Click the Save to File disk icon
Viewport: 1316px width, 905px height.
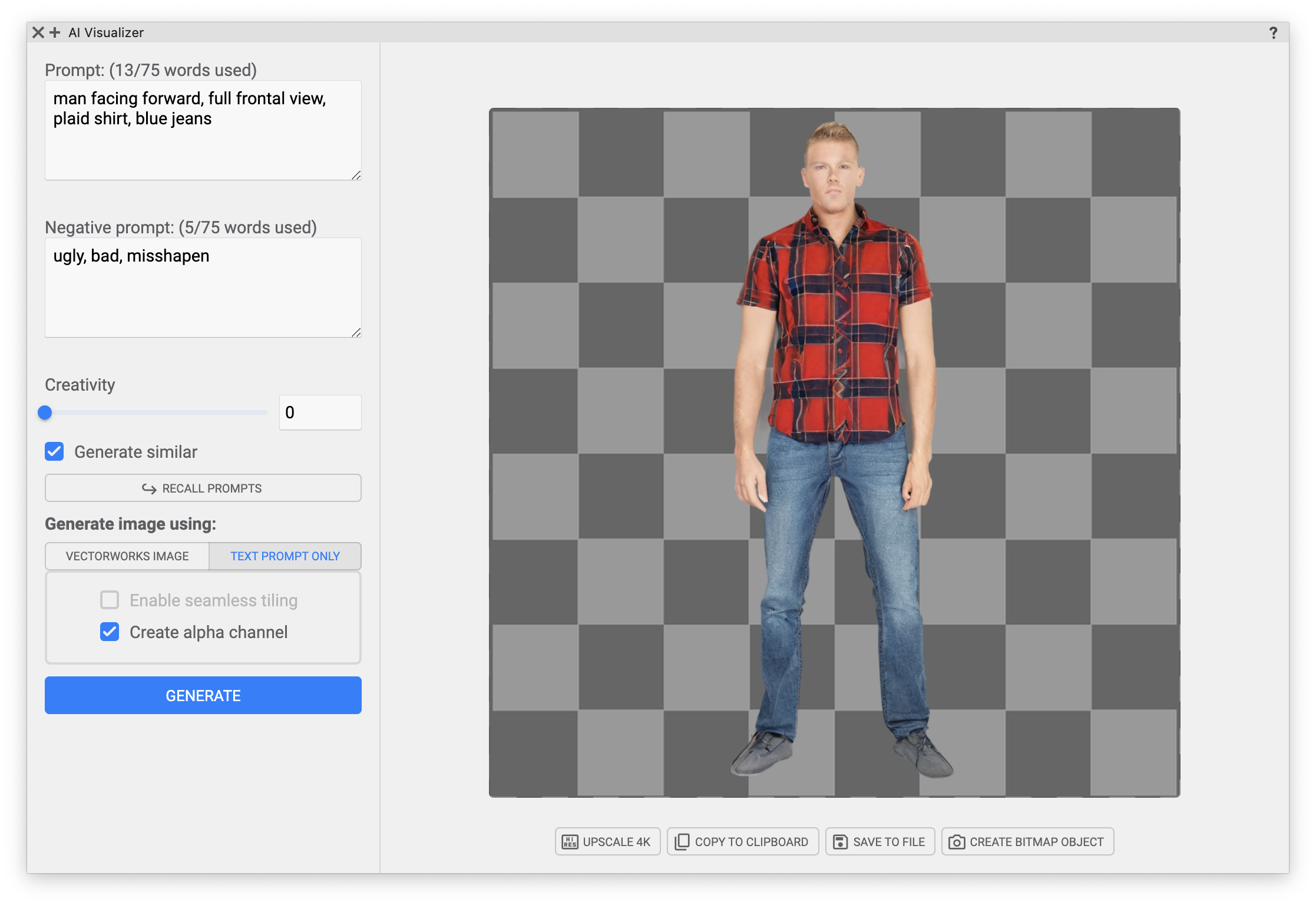click(840, 842)
